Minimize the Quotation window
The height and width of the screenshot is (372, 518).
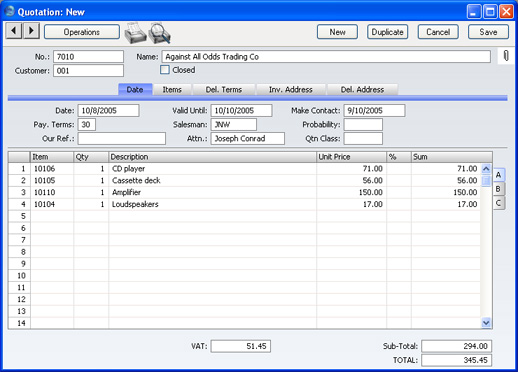tap(474, 12)
